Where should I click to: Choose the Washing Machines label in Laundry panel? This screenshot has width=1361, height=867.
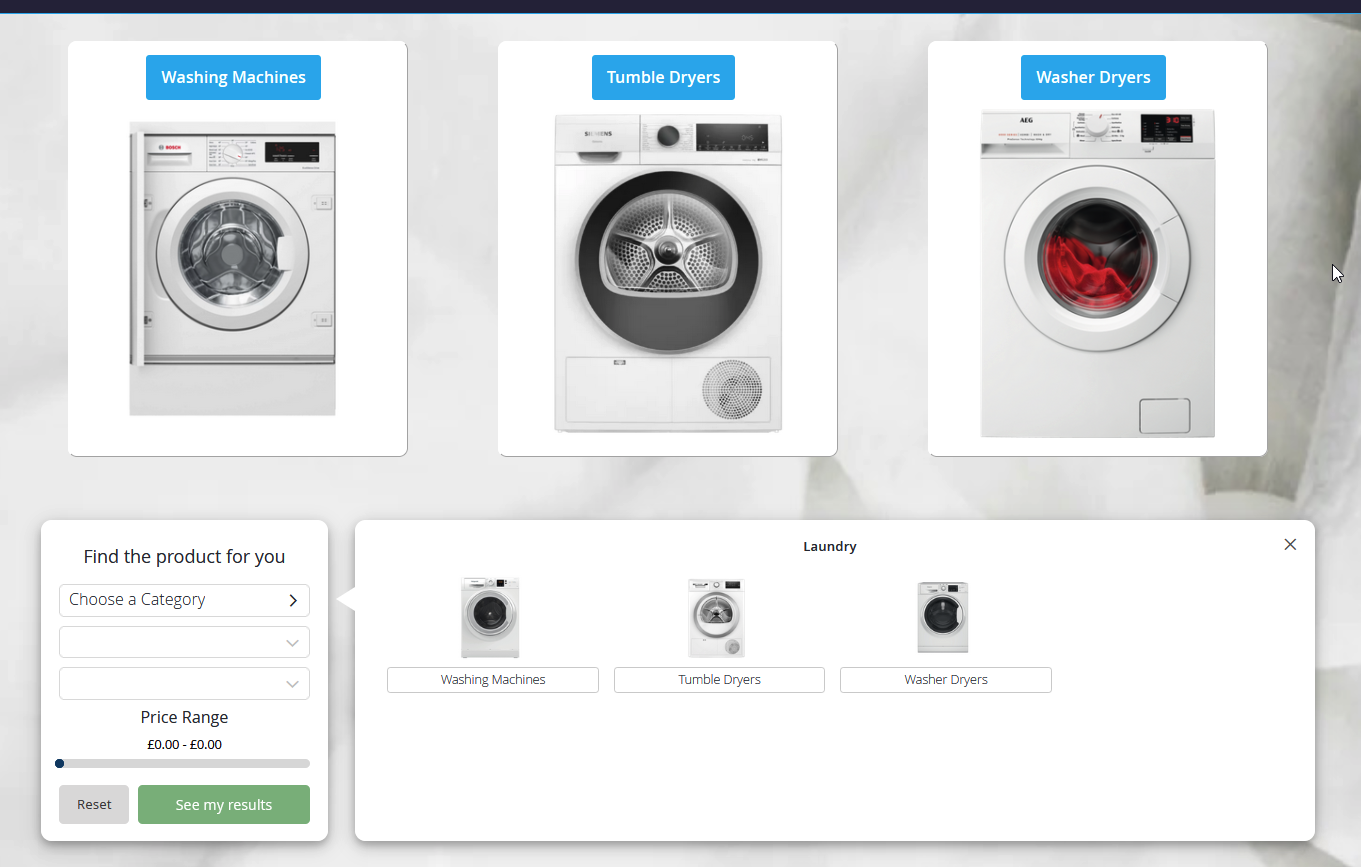coord(493,680)
